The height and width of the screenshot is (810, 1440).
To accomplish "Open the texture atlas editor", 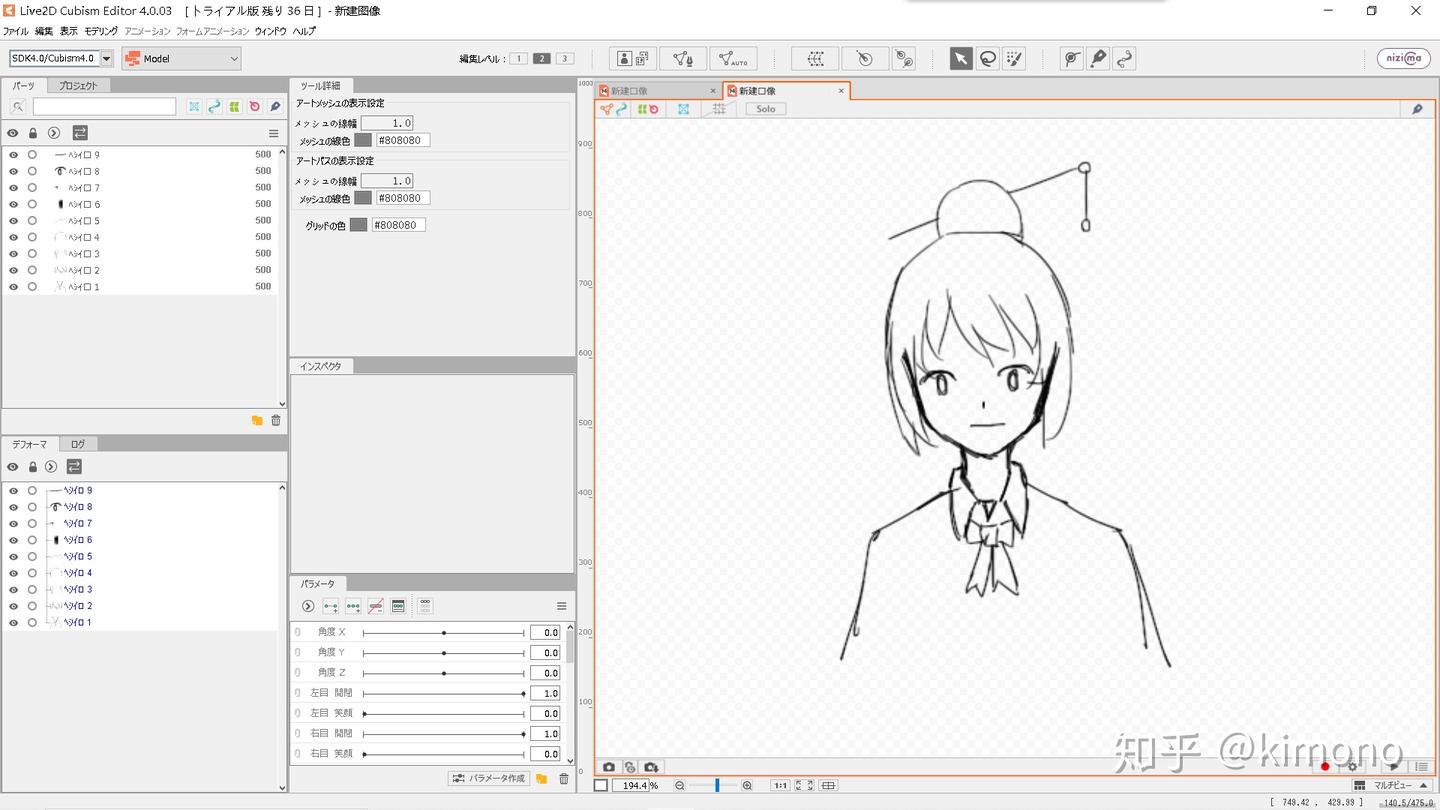I will (633, 59).
